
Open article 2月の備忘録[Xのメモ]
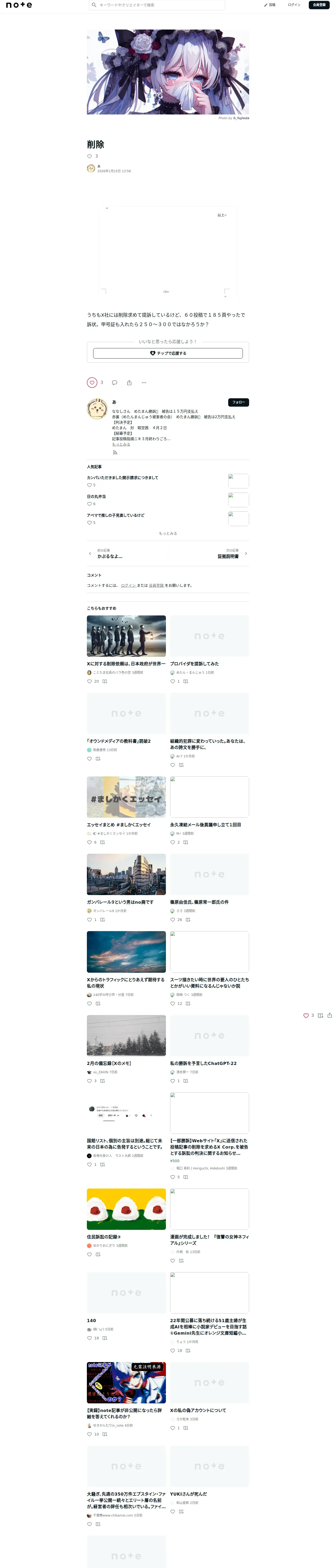(109, 1063)
